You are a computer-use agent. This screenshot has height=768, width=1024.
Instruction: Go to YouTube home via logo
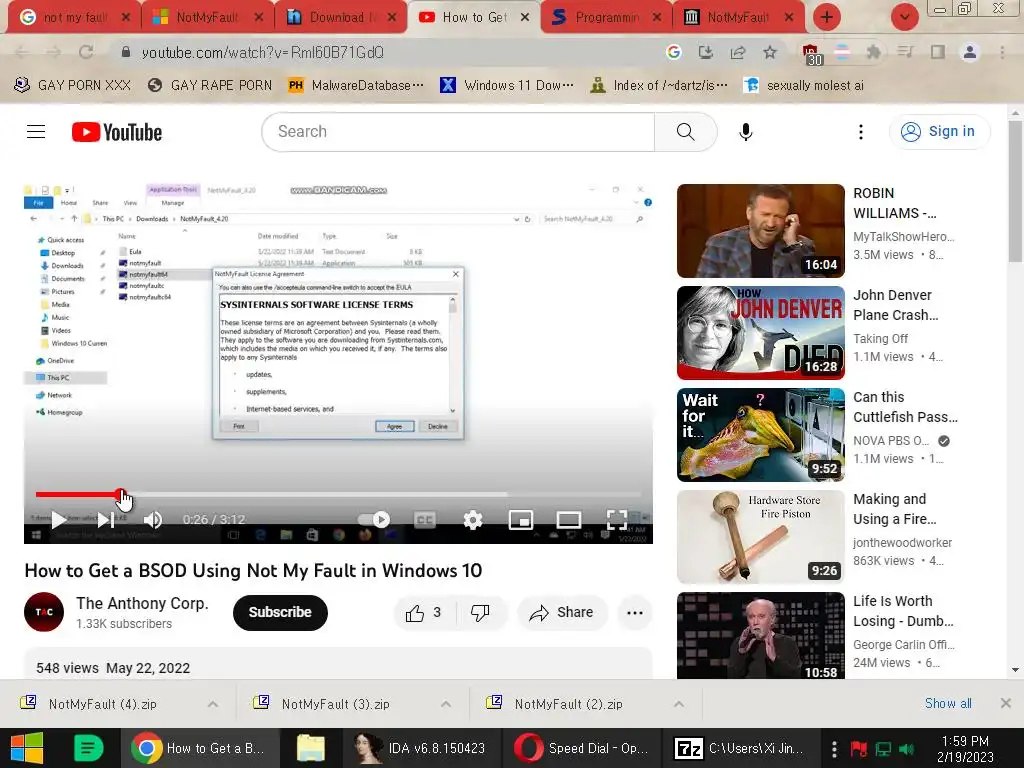(117, 132)
